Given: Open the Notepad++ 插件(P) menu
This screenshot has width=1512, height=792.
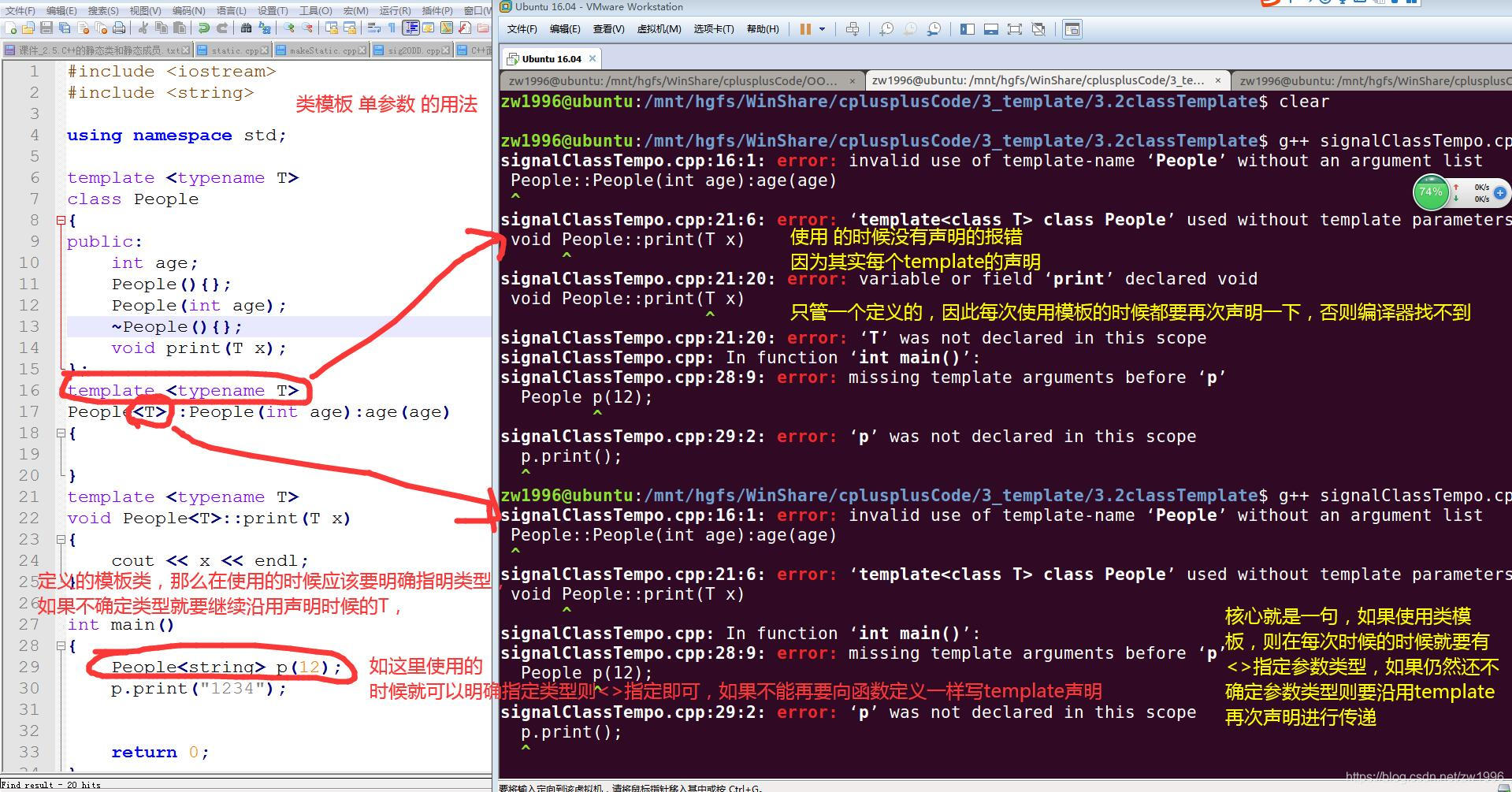Looking at the screenshot, I should 437,10.
